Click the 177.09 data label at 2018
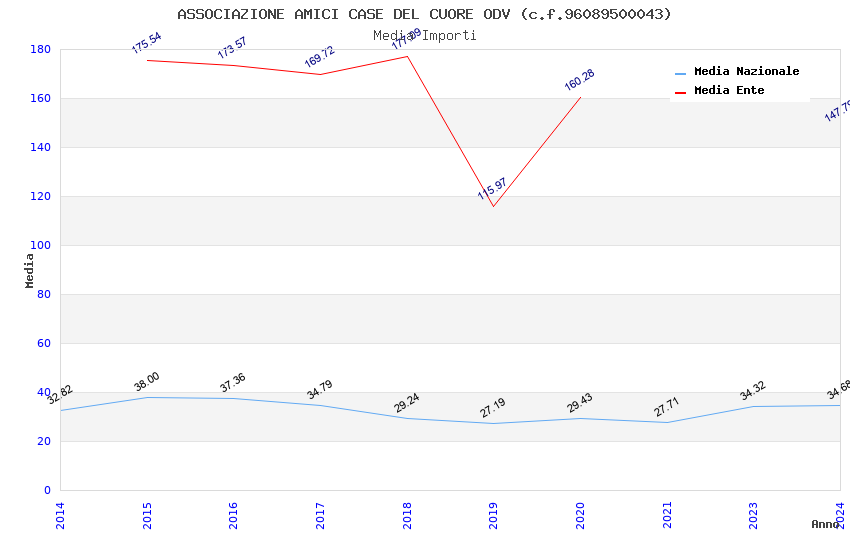This screenshot has height=550, width=850. point(406,39)
